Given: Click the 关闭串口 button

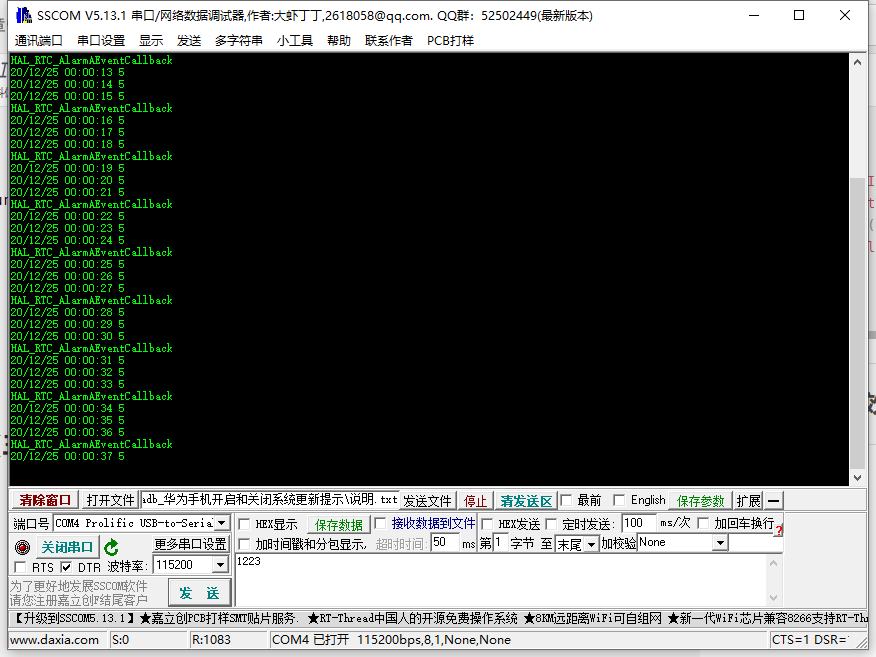Looking at the screenshot, I should [67, 547].
